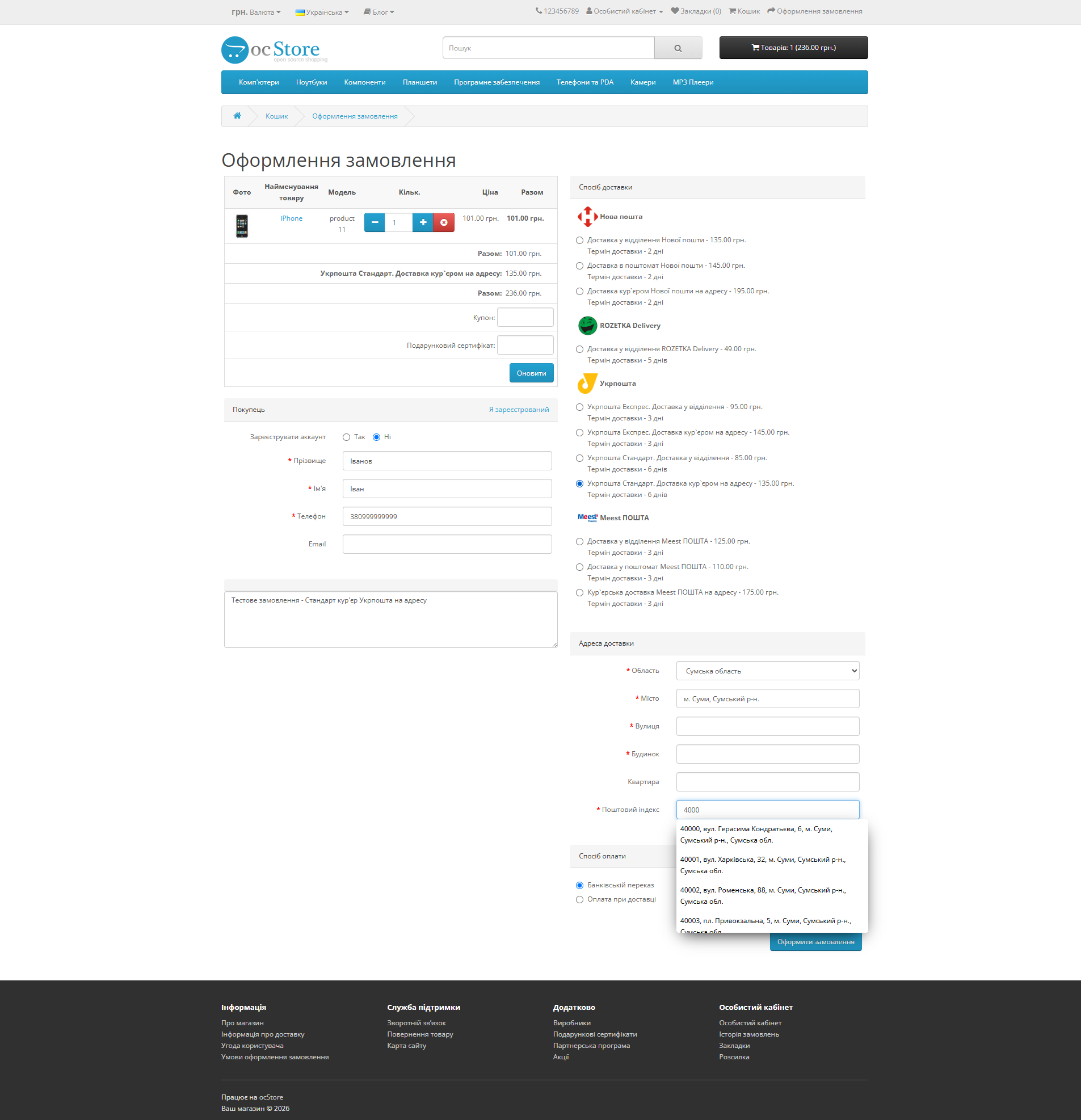Expand the Блог dropdown
The image size is (1081, 1120).
[379, 12]
